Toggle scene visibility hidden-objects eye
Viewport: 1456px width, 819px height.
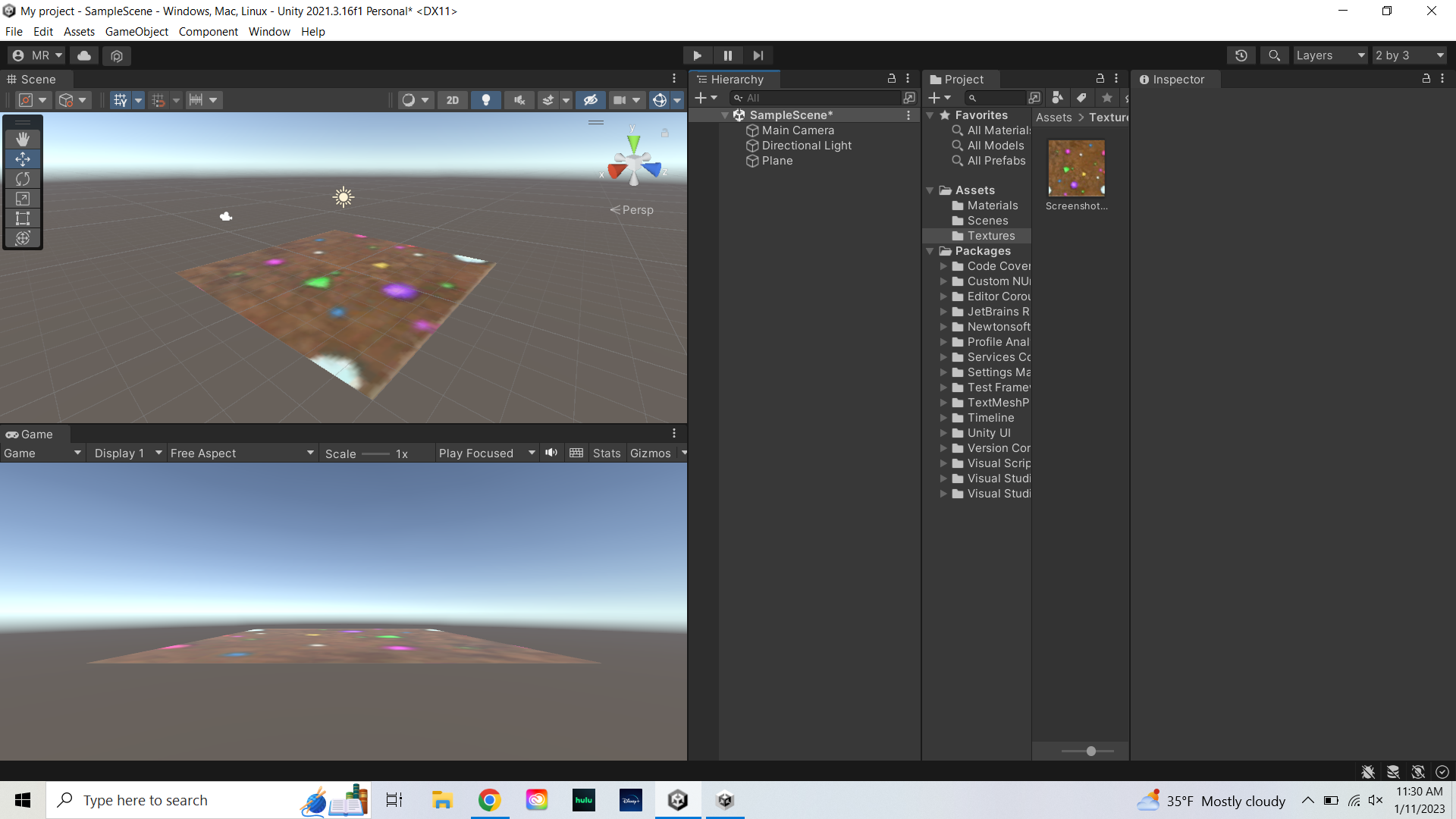pos(590,100)
